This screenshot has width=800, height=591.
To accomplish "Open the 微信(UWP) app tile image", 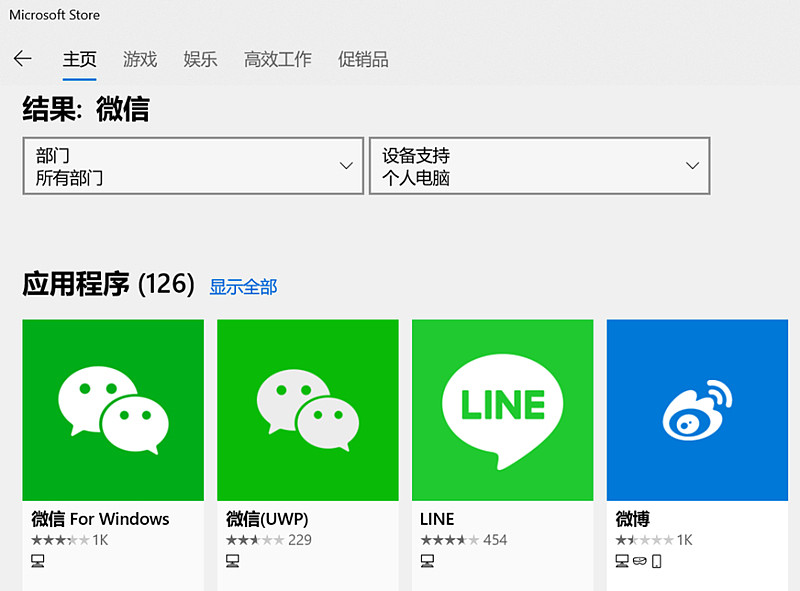I will [308, 410].
